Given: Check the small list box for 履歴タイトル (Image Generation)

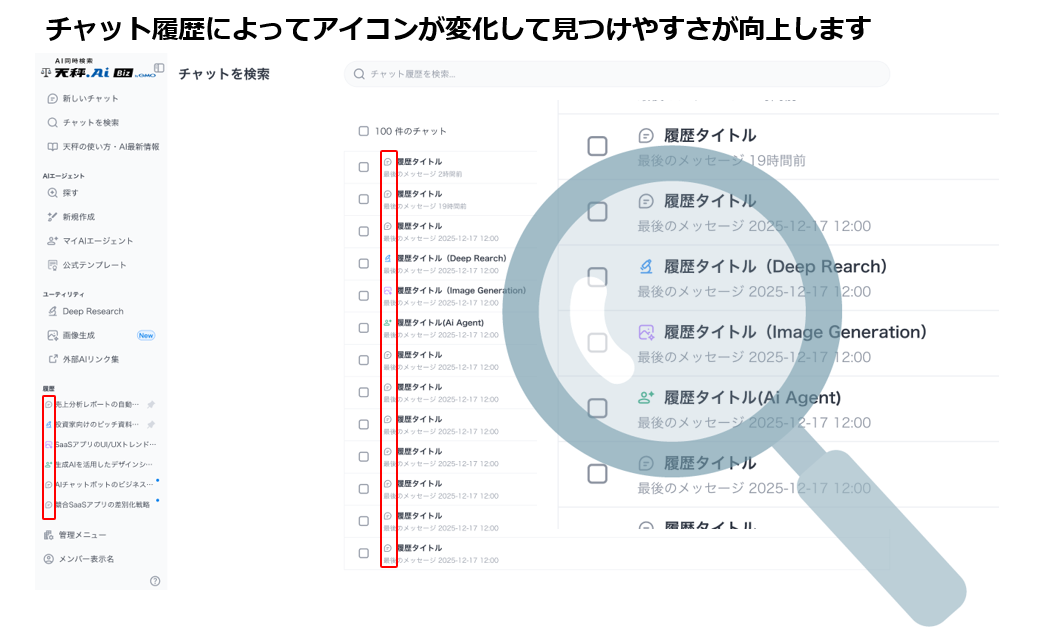Looking at the screenshot, I should coord(364,296).
